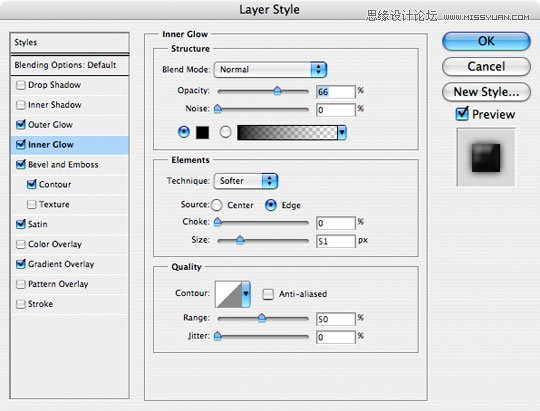Expand the gradient picker dropdown arrow
Viewport: 540px width, 411px height.
342,133
